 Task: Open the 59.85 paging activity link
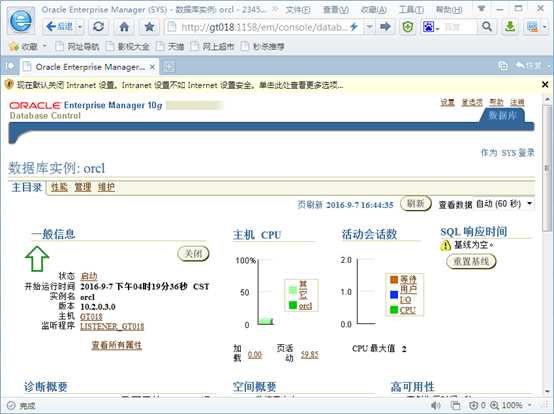[310, 354]
